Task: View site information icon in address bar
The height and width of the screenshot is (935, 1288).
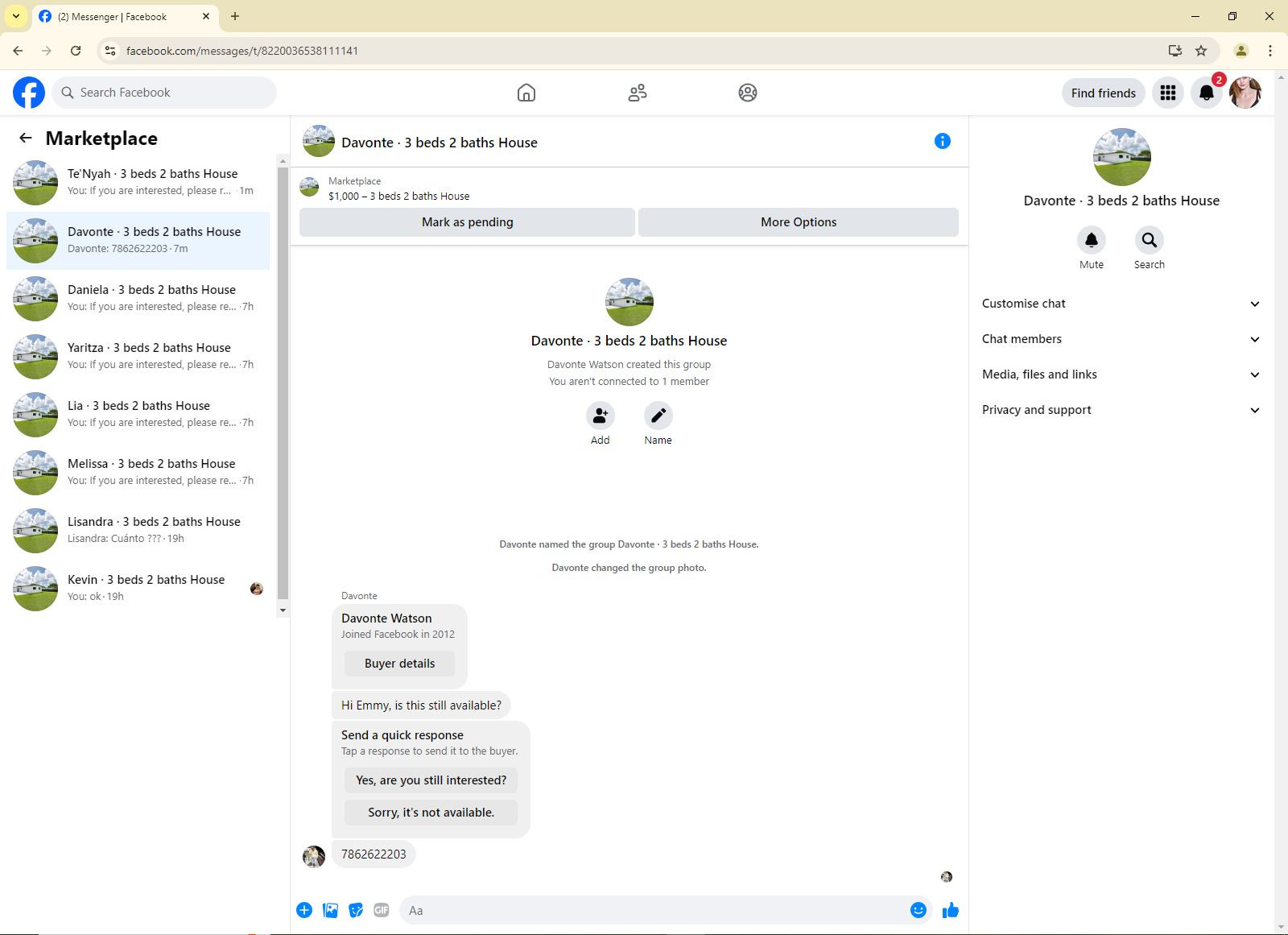Action: pos(110,51)
